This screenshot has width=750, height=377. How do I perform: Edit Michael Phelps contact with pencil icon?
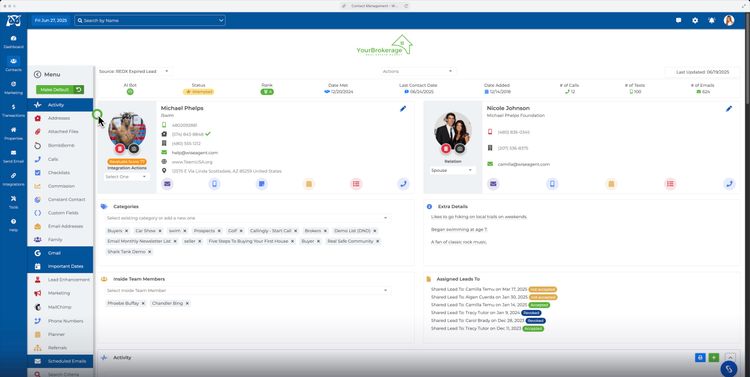point(403,109)
